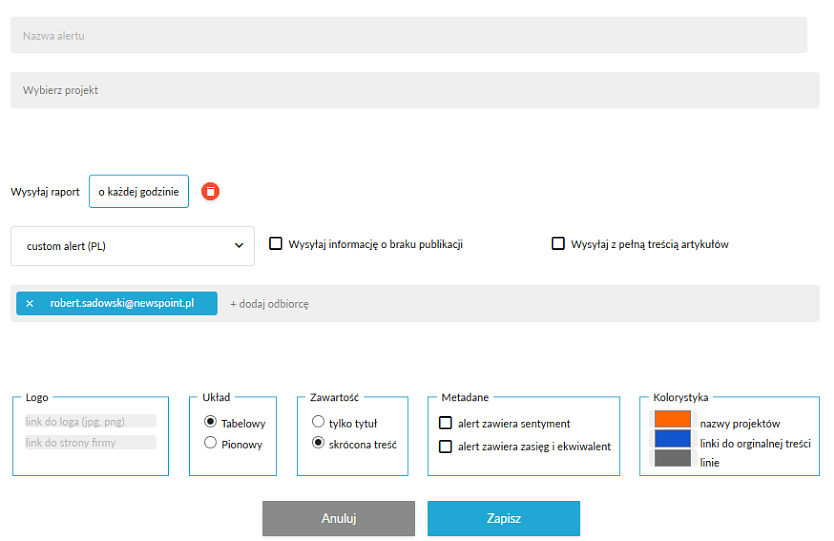834x541 pixels.
Task: Tick 'alert zawiera sentyment' checkbox
Action: tap(446, 423)
